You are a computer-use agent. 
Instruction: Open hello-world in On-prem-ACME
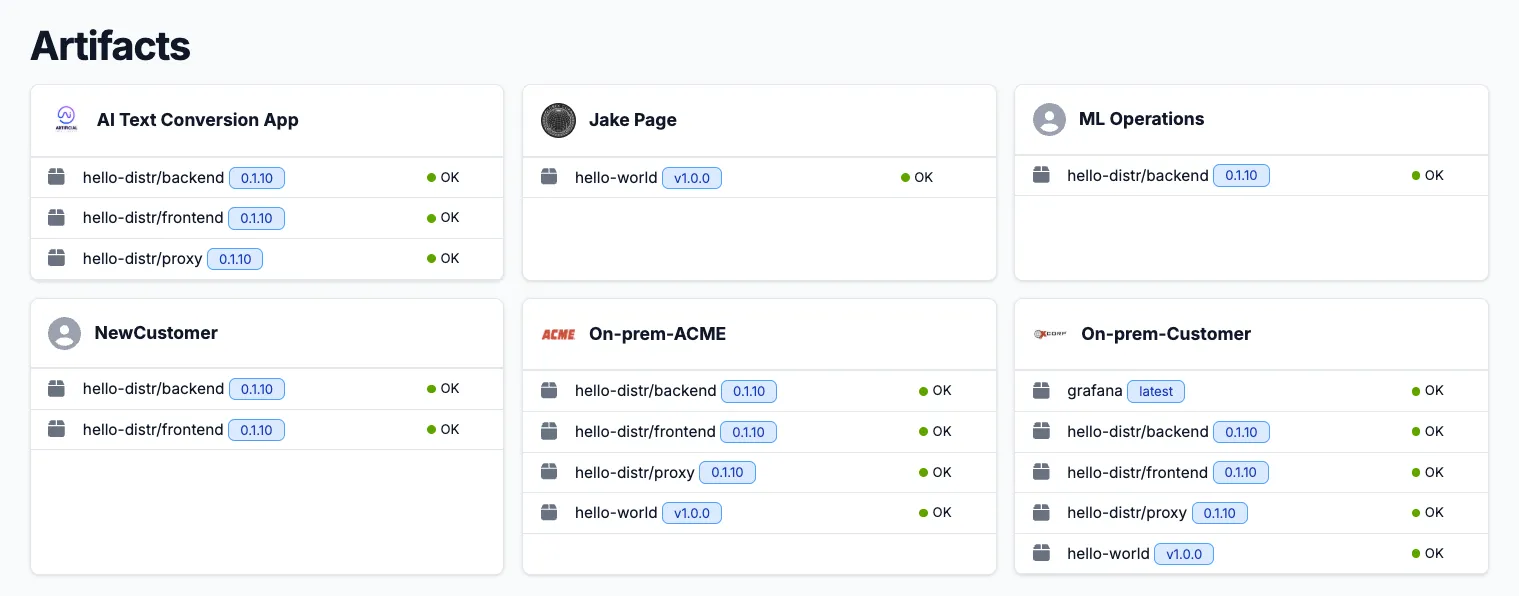click(614, 512)
